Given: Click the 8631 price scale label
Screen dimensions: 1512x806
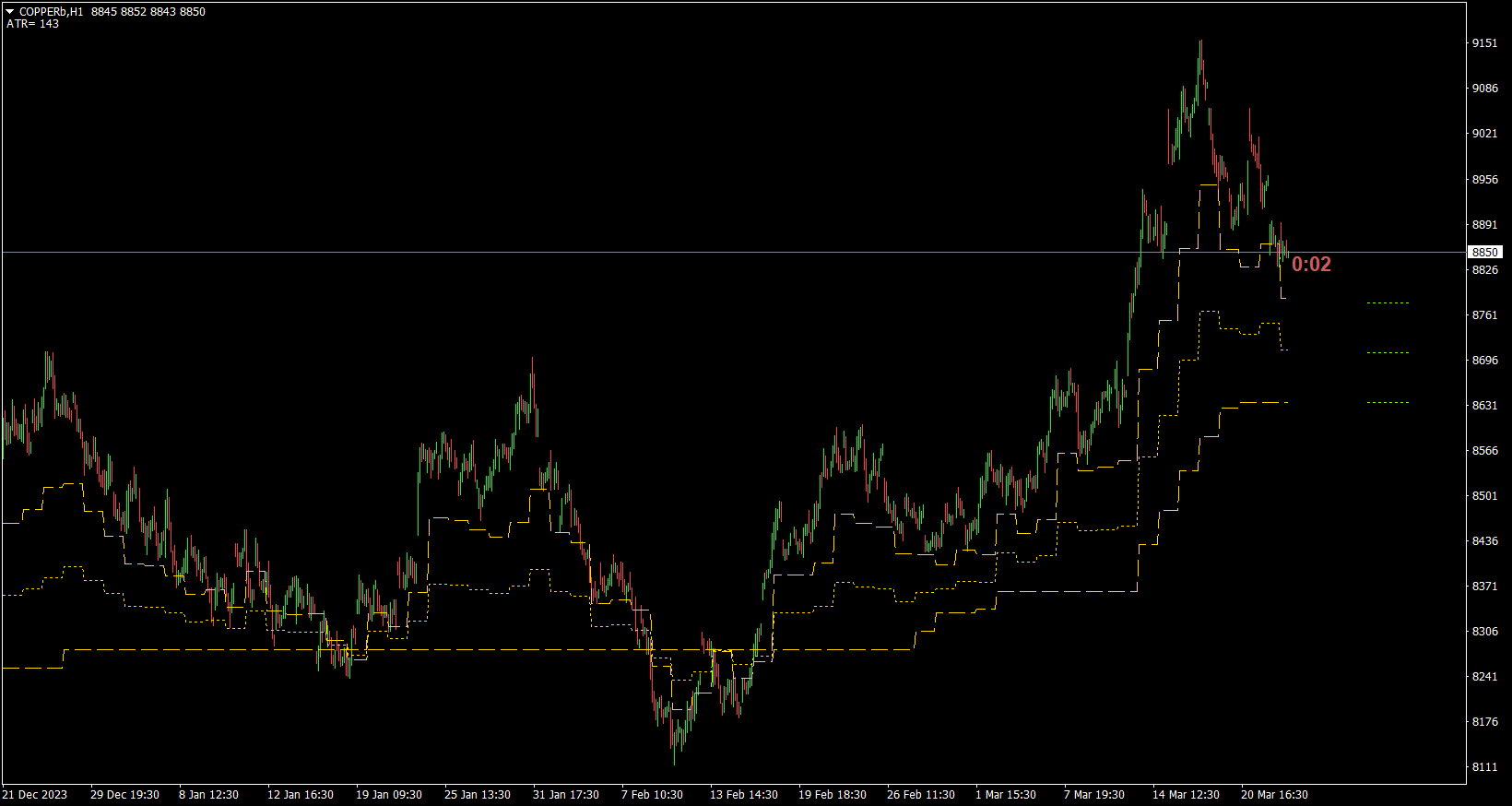Looking at the screenshot, I should (x=1484, y=406).
